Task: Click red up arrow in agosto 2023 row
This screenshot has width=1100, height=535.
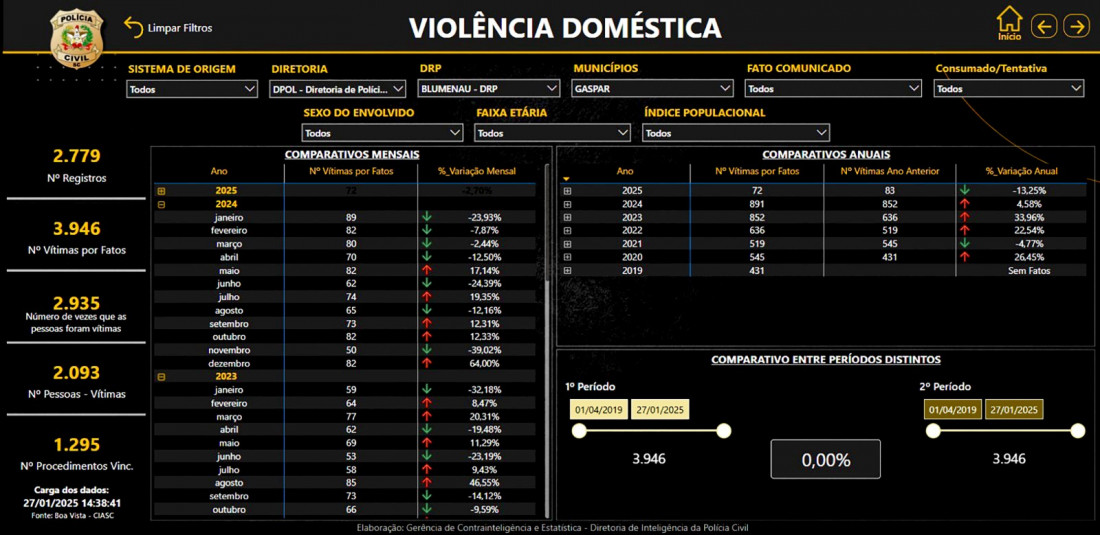Action: pyautogui.click(x=426, y=482)
